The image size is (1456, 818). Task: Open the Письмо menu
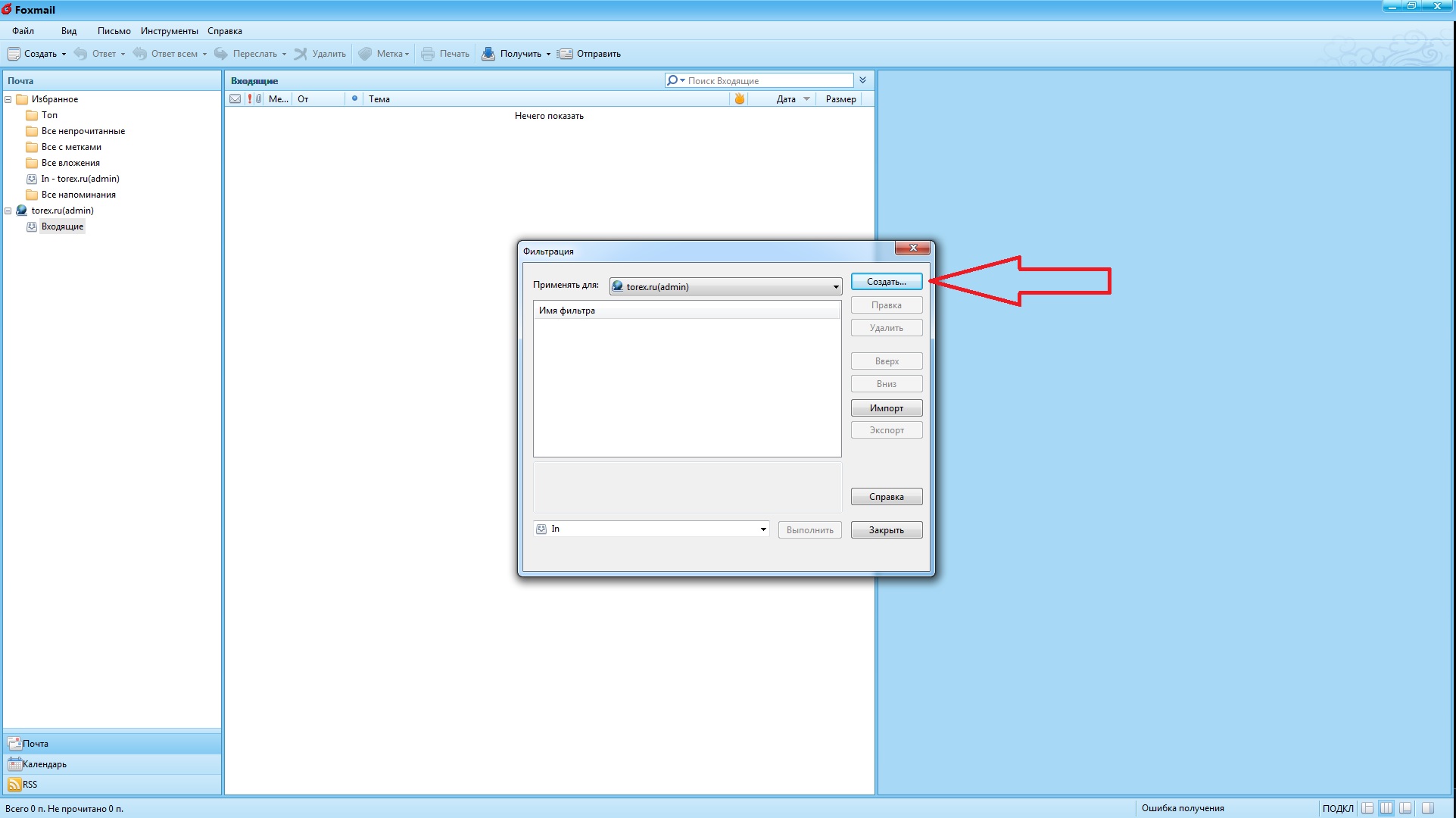click(114, 31)
